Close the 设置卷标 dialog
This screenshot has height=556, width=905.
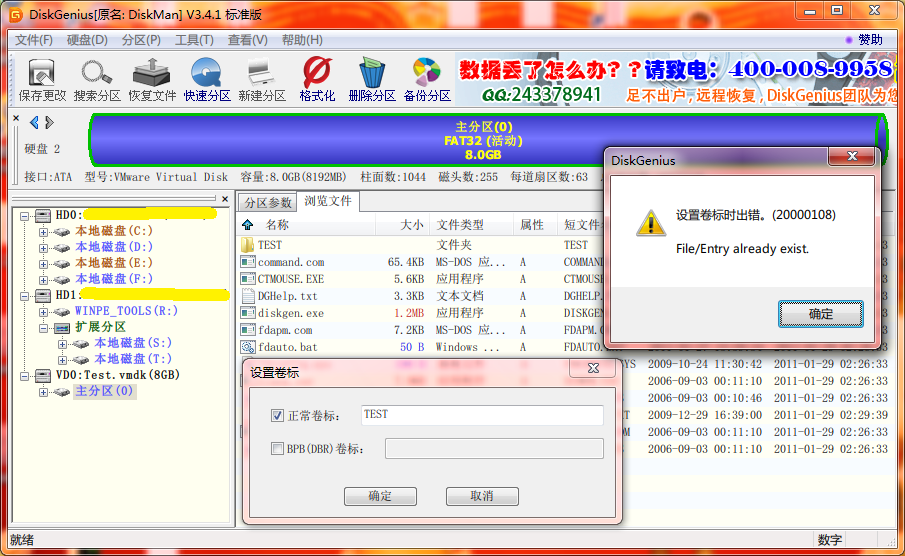click(x=593, y=368)
